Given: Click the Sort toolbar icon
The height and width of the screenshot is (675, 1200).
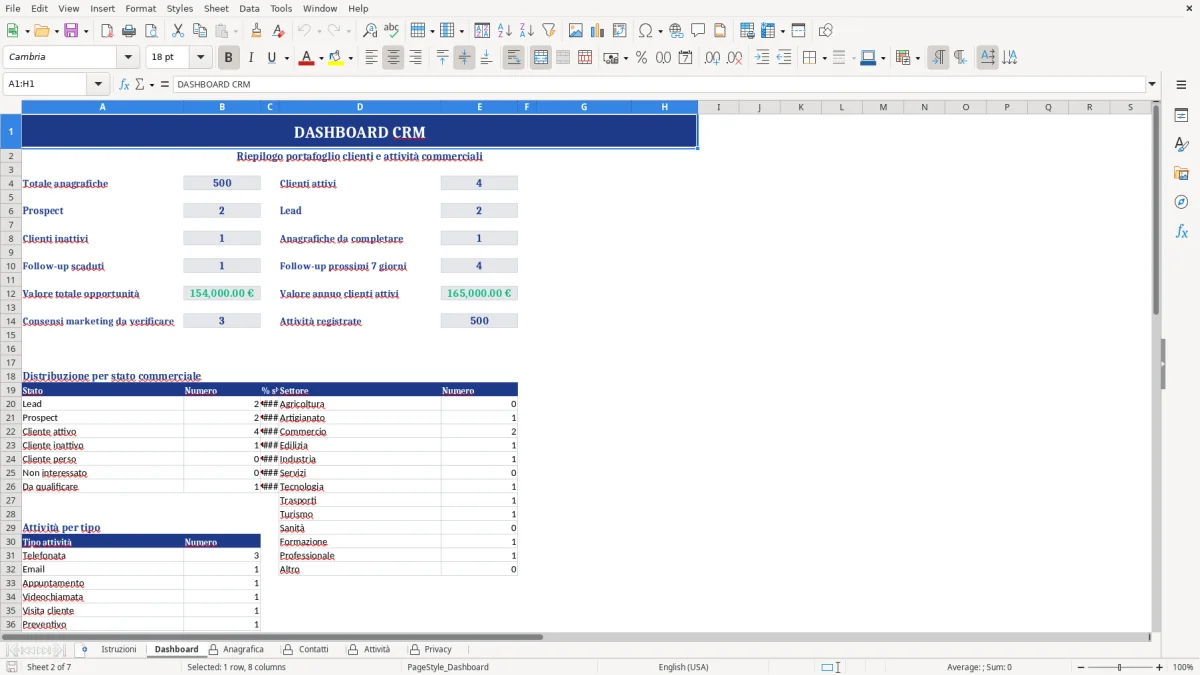Looking at the screenshot, I should coord(482,31).
